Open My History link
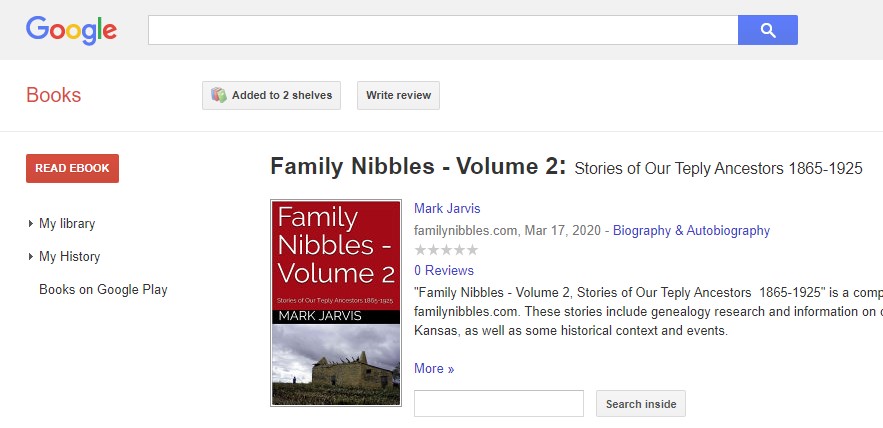 (x=69, y=257)
